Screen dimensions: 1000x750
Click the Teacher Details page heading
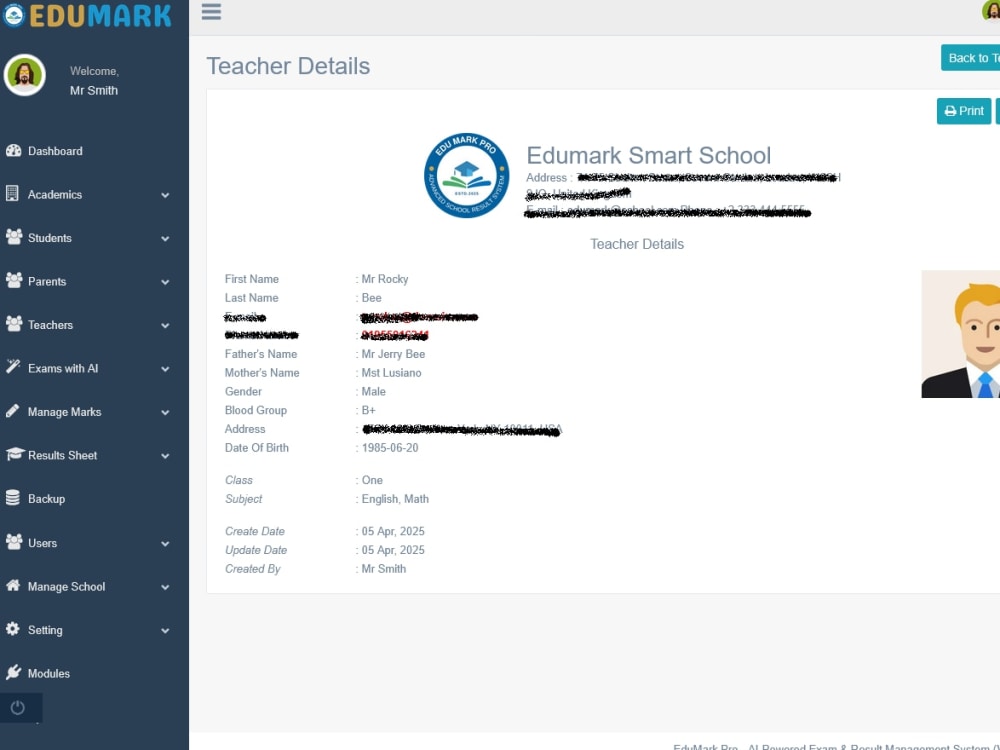point(288,66)
